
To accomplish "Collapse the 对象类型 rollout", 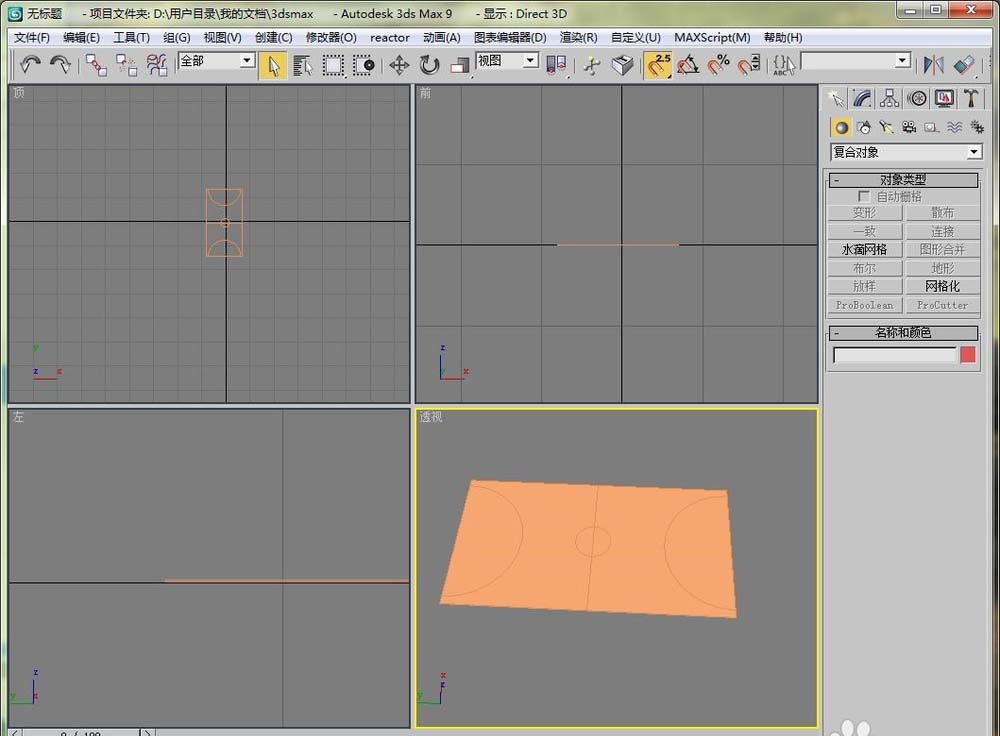I will click(x=902, y=180).
